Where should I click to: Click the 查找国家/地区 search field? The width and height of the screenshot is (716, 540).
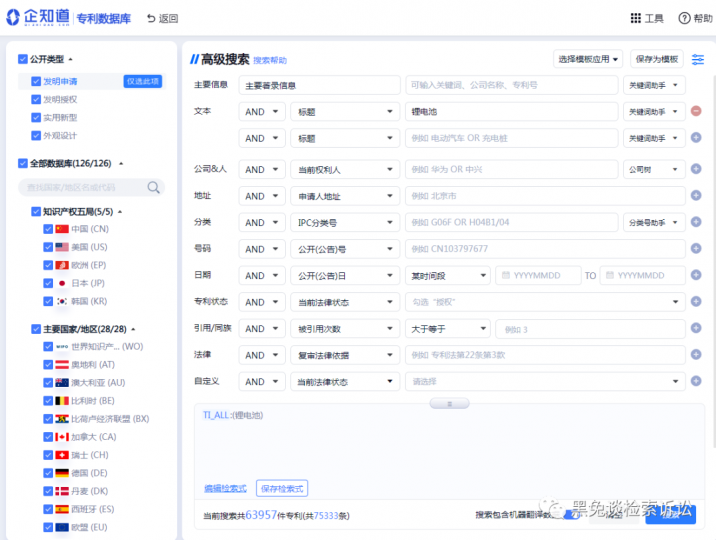(91, 188)
